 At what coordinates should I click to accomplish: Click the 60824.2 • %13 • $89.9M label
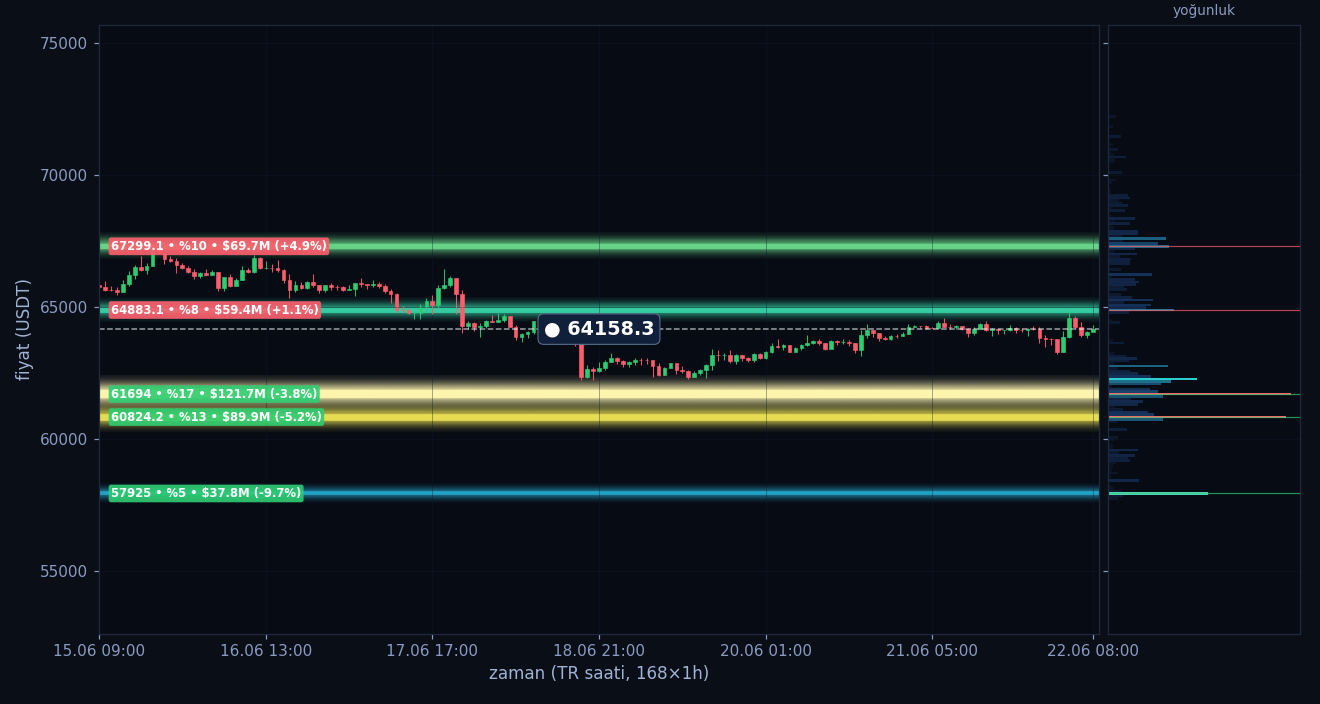coord(216,417)
